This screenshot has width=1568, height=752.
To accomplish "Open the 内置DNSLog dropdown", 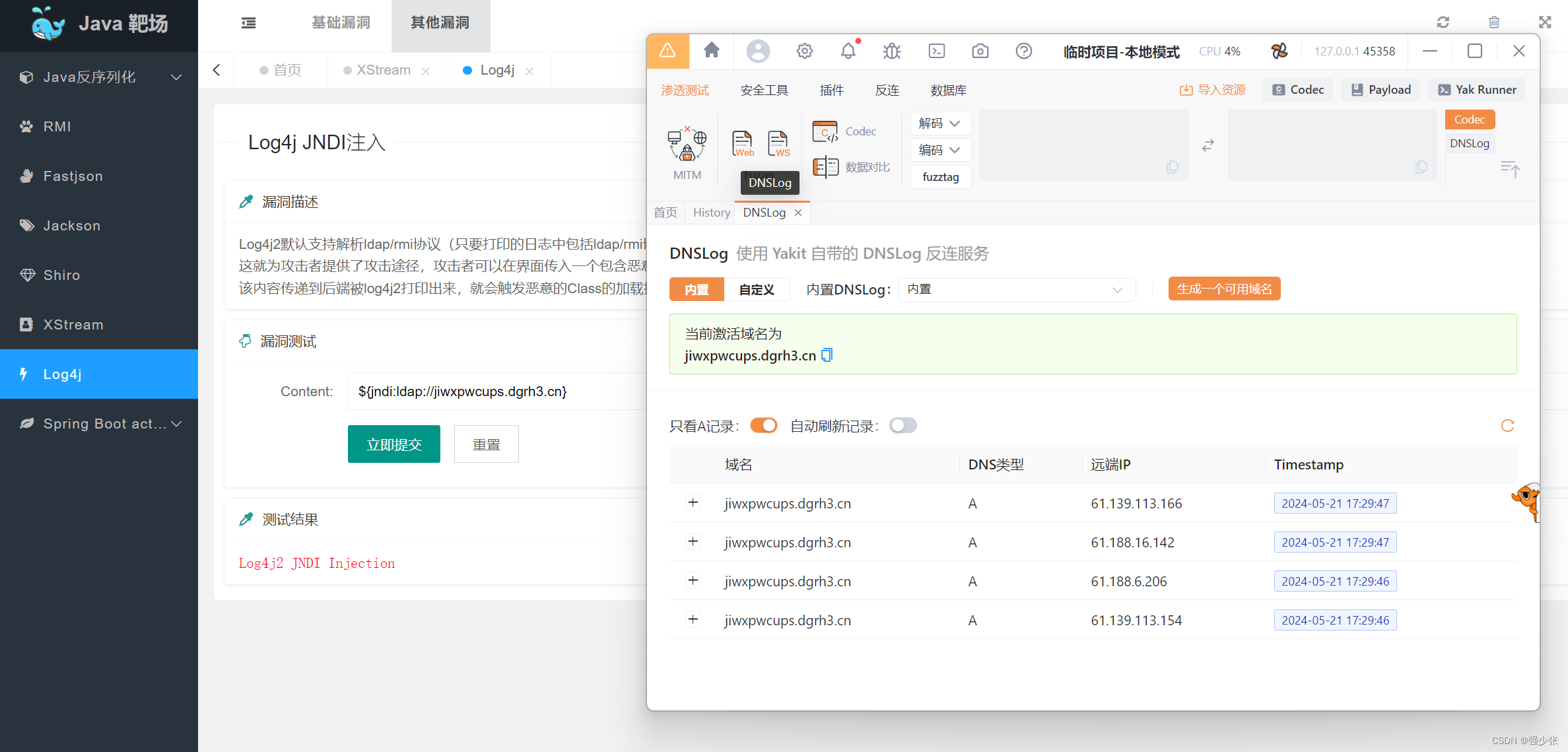I will [1017, 289].
